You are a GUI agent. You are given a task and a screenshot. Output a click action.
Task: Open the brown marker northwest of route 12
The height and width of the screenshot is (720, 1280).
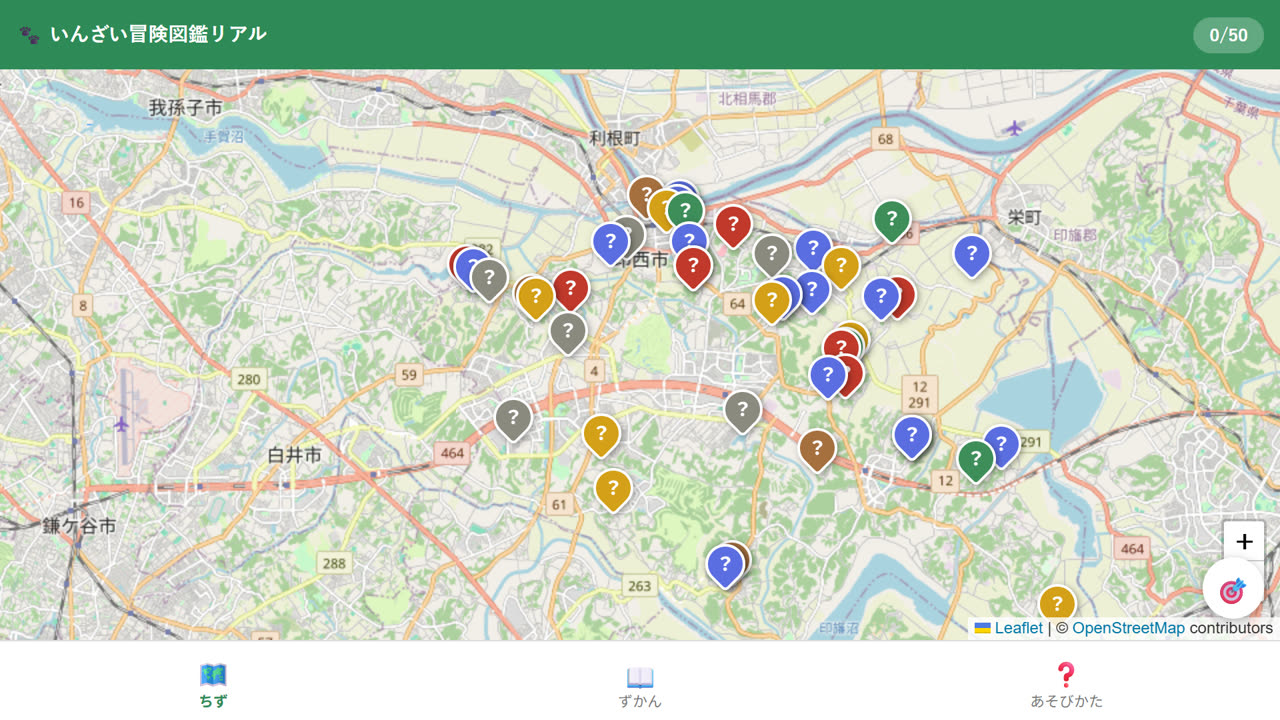point(817,449)
